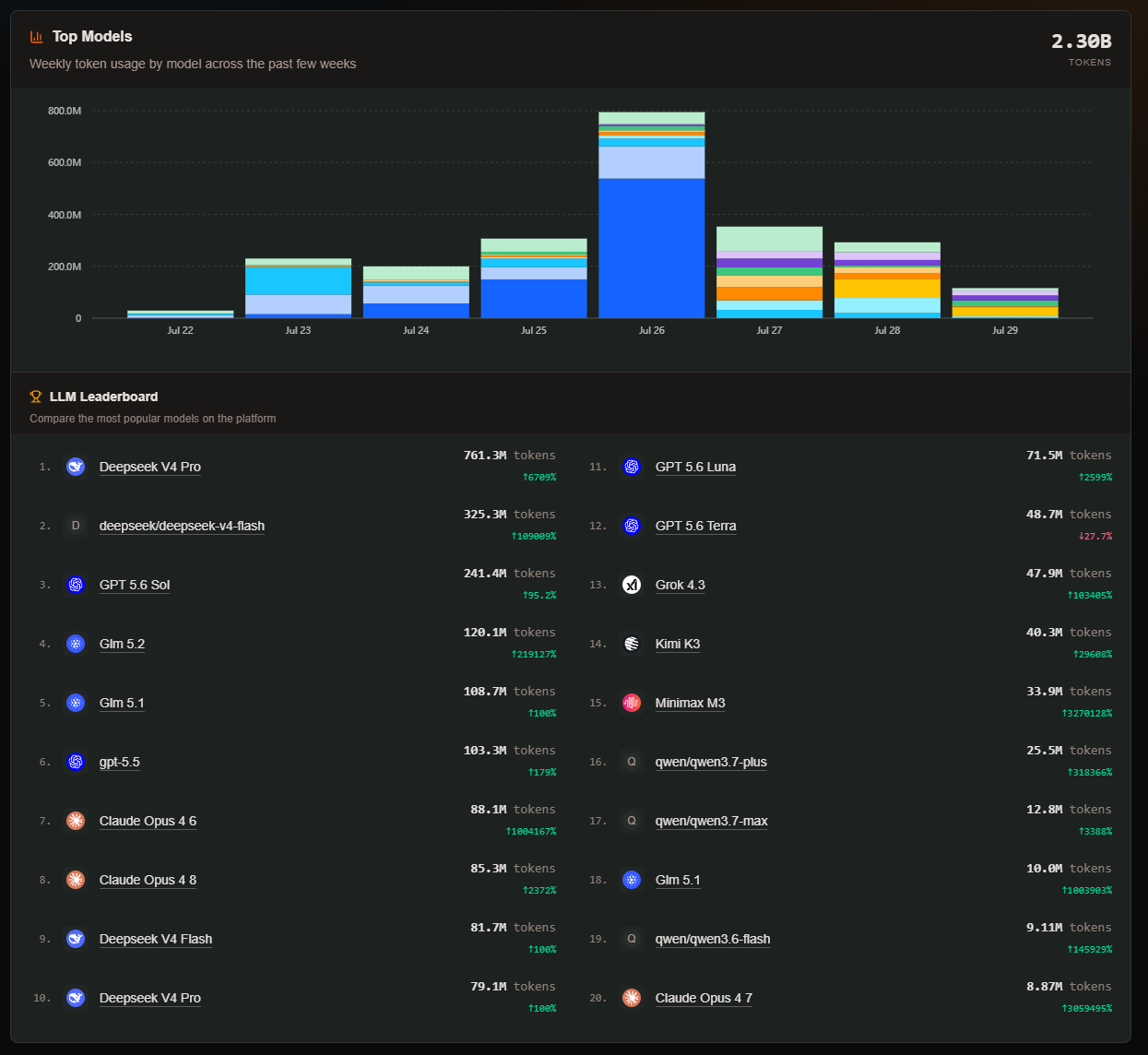This screenshot has width=1148, height=1055.
Task: Click the GPT 5.6 Luna logo icon
Action: [x=632, y=467]
